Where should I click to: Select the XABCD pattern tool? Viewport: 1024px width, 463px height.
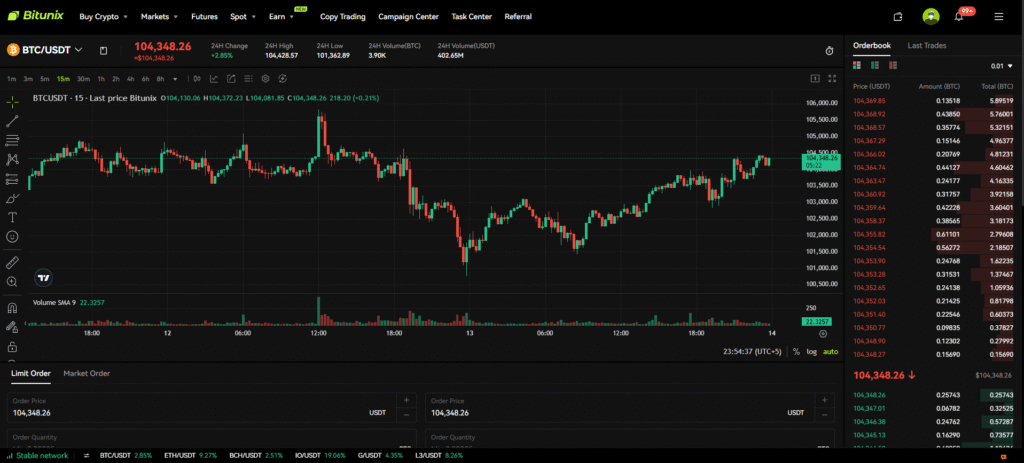12,159
